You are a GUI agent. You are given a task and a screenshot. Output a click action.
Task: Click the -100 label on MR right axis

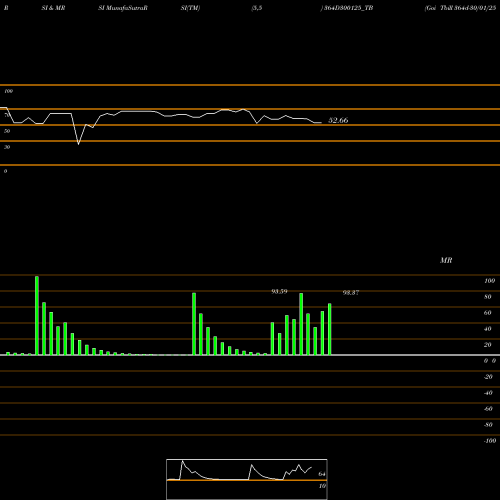click(490, 441)
